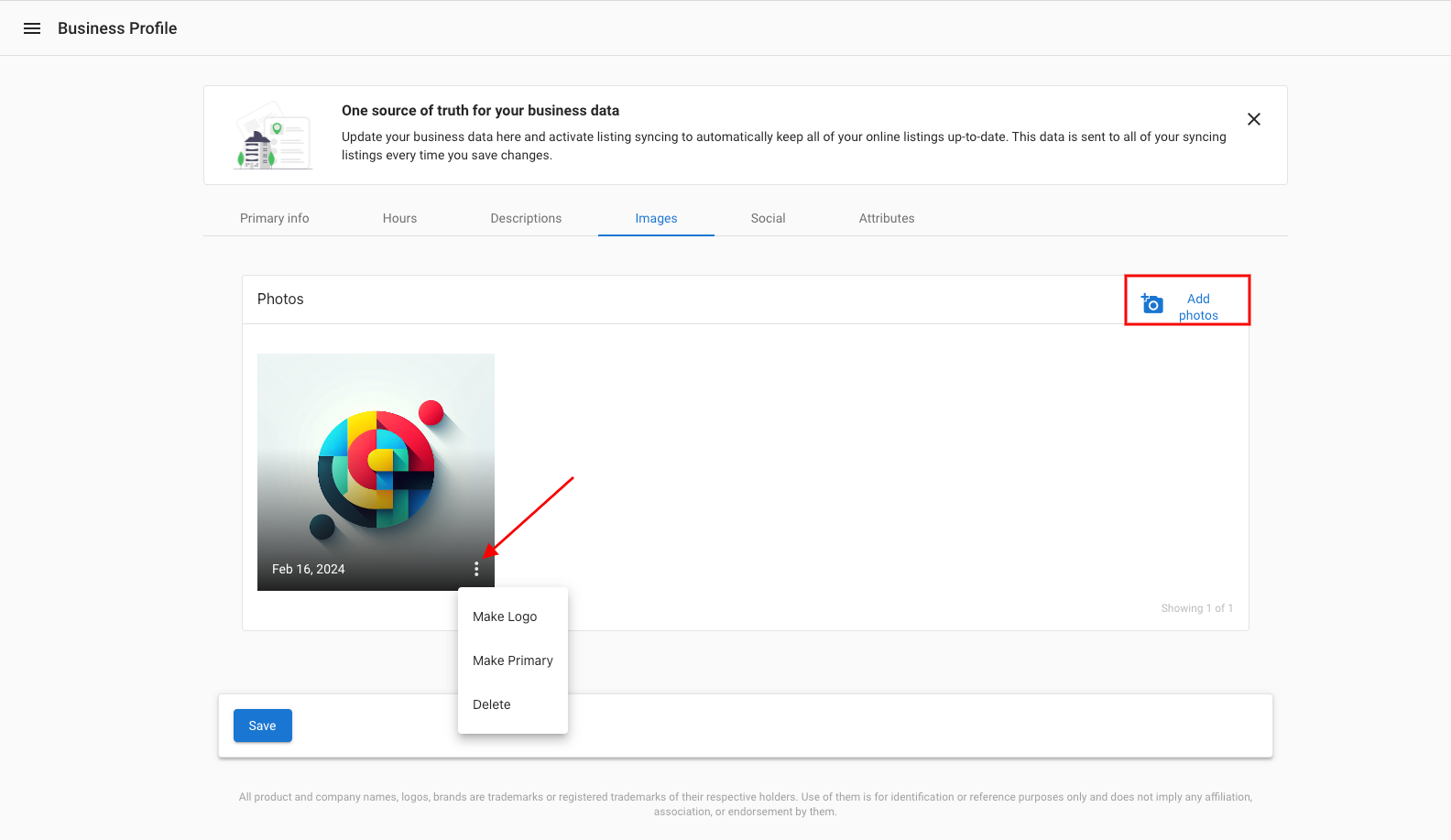Image resolution: width=1451 pixels, height=840 pixels.
Task: Choose Make Primary from the menu
Action: (x=513, y=660)
